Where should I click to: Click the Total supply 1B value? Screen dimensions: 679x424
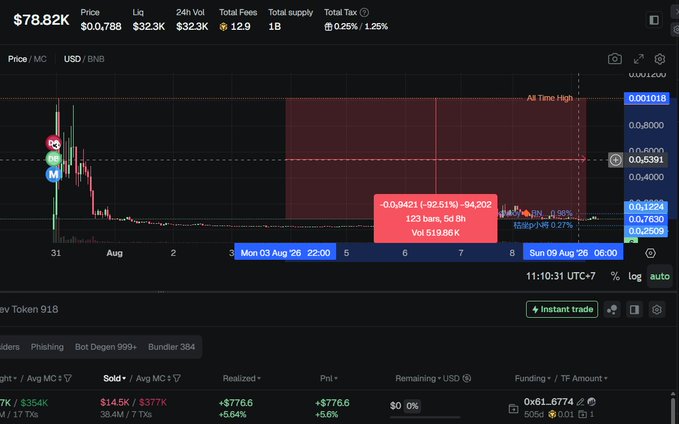275,27
